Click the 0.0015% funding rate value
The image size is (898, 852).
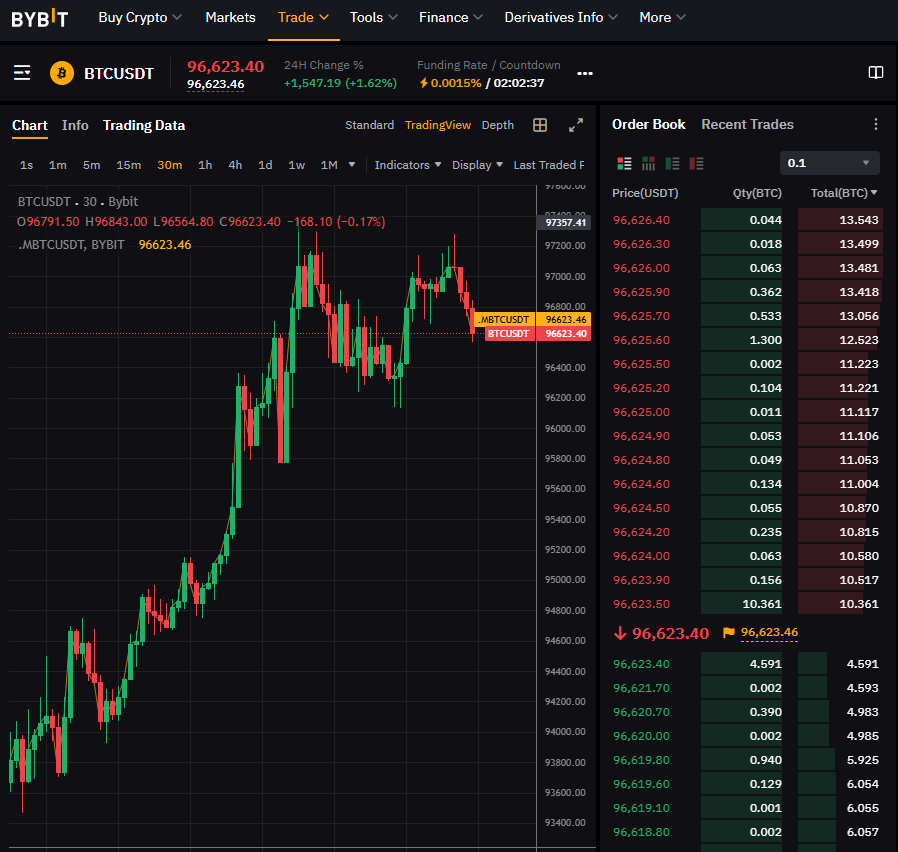click(456, 83)
